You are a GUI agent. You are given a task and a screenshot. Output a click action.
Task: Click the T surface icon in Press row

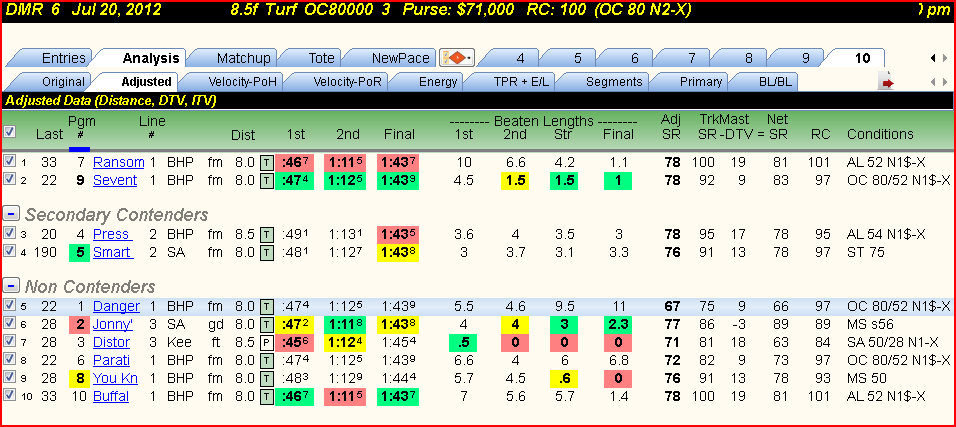pos(267,235)
